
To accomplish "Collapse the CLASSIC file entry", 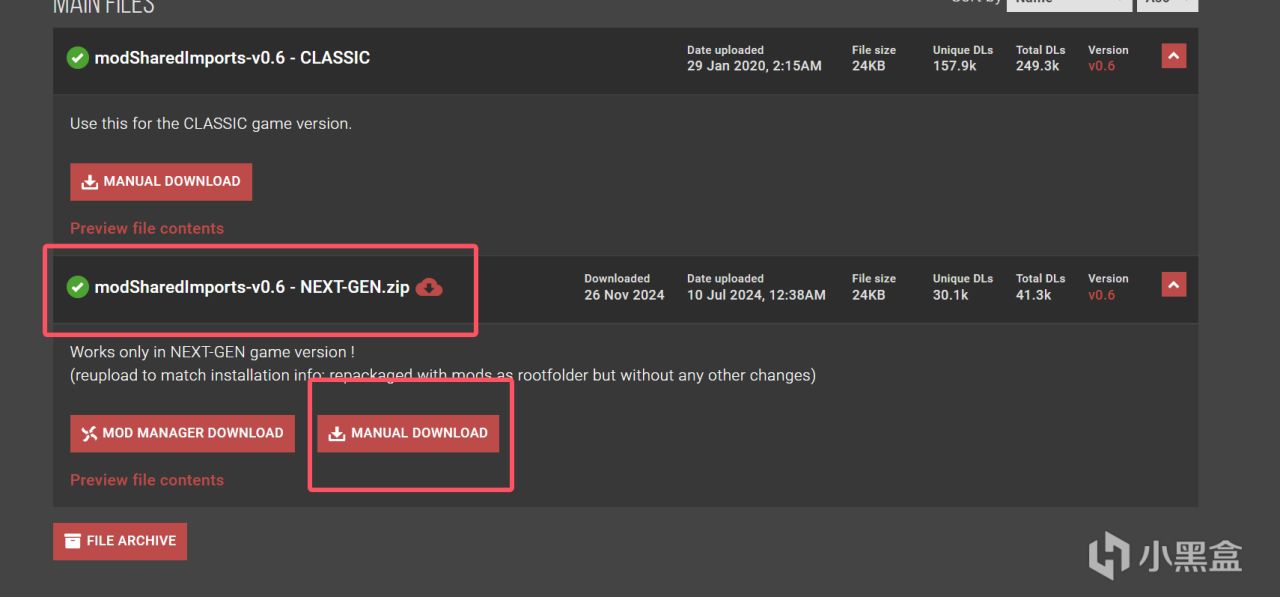I will click(1173, 56).
